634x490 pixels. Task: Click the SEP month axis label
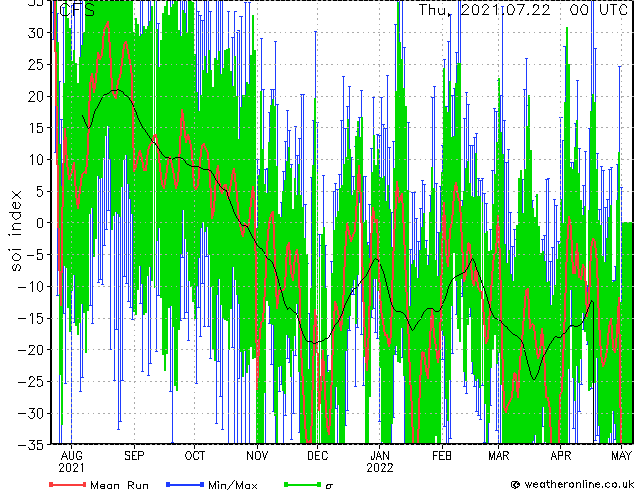(134, 456)
